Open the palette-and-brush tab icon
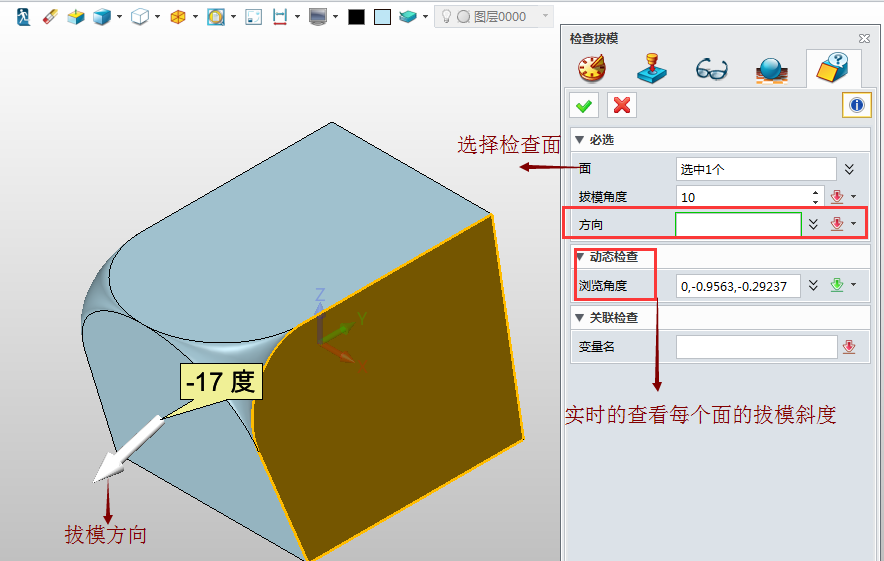Image resolution: width=884 pixels, height=561 pixels. [591, 69]
